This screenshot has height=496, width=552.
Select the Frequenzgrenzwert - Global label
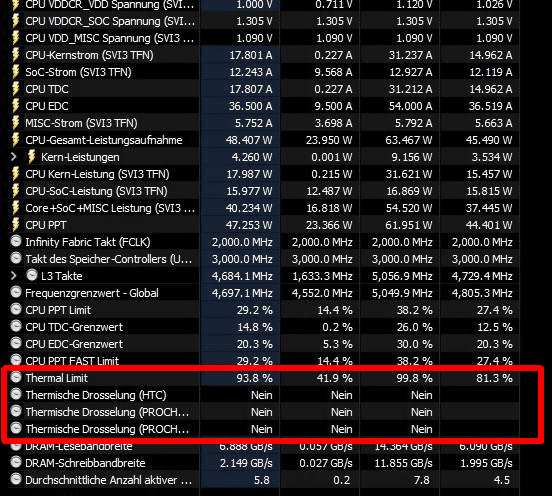click(92, 293)
